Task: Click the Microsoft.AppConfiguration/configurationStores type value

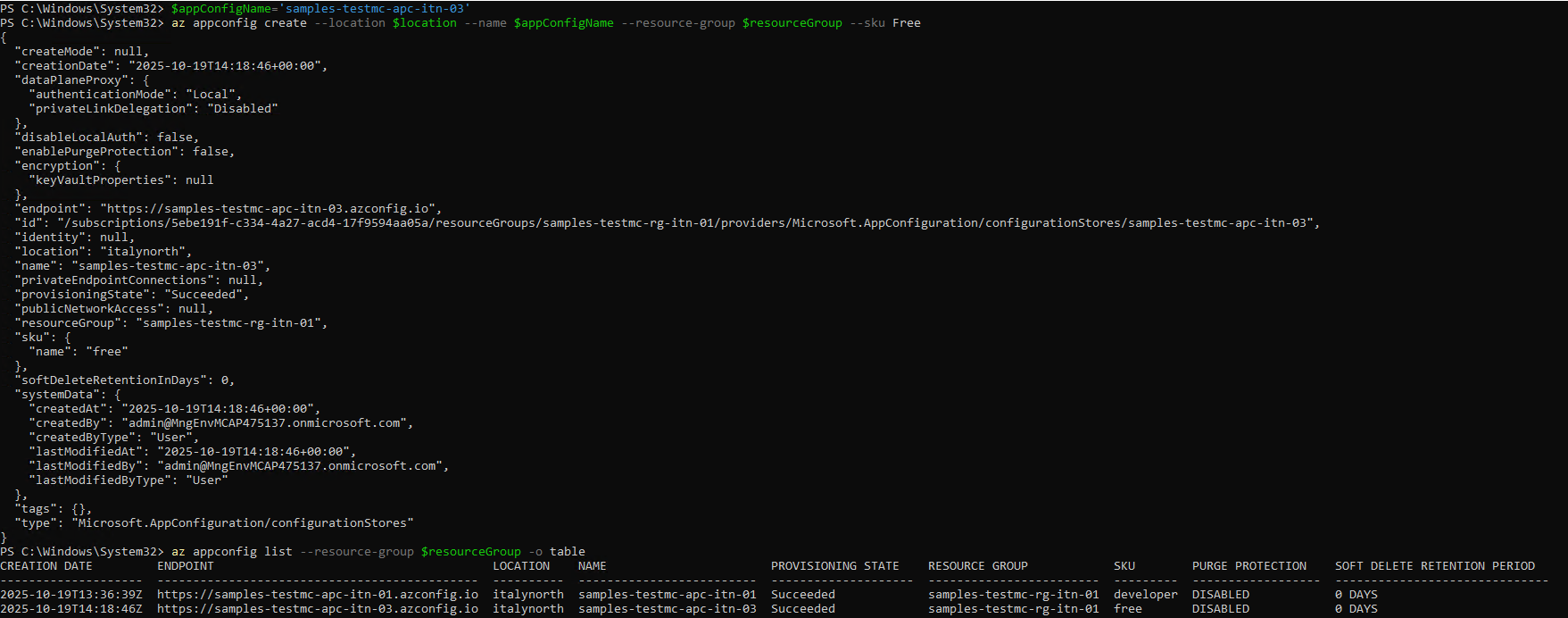Action: [242, 523]
